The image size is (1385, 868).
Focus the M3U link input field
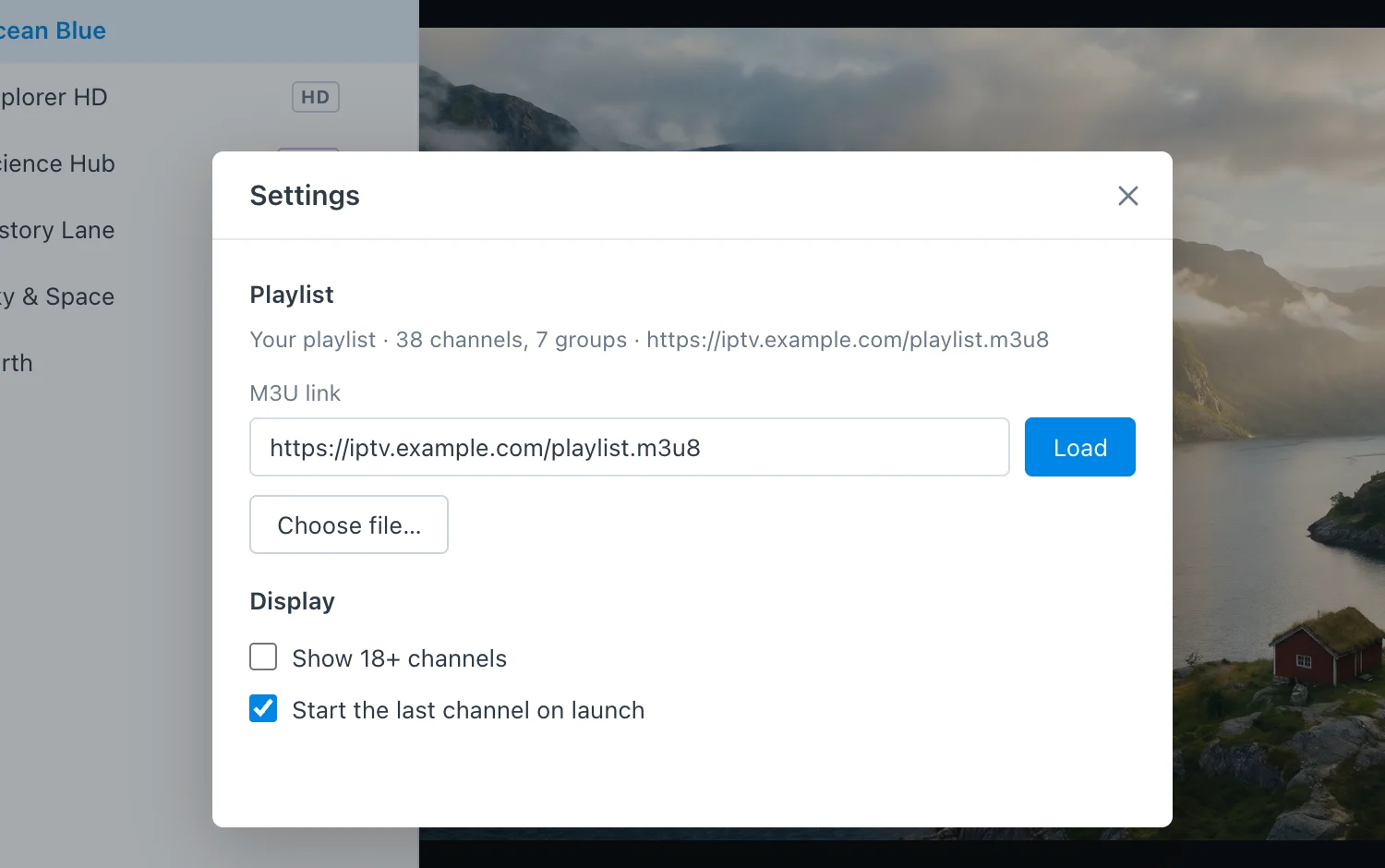[630, 447]
